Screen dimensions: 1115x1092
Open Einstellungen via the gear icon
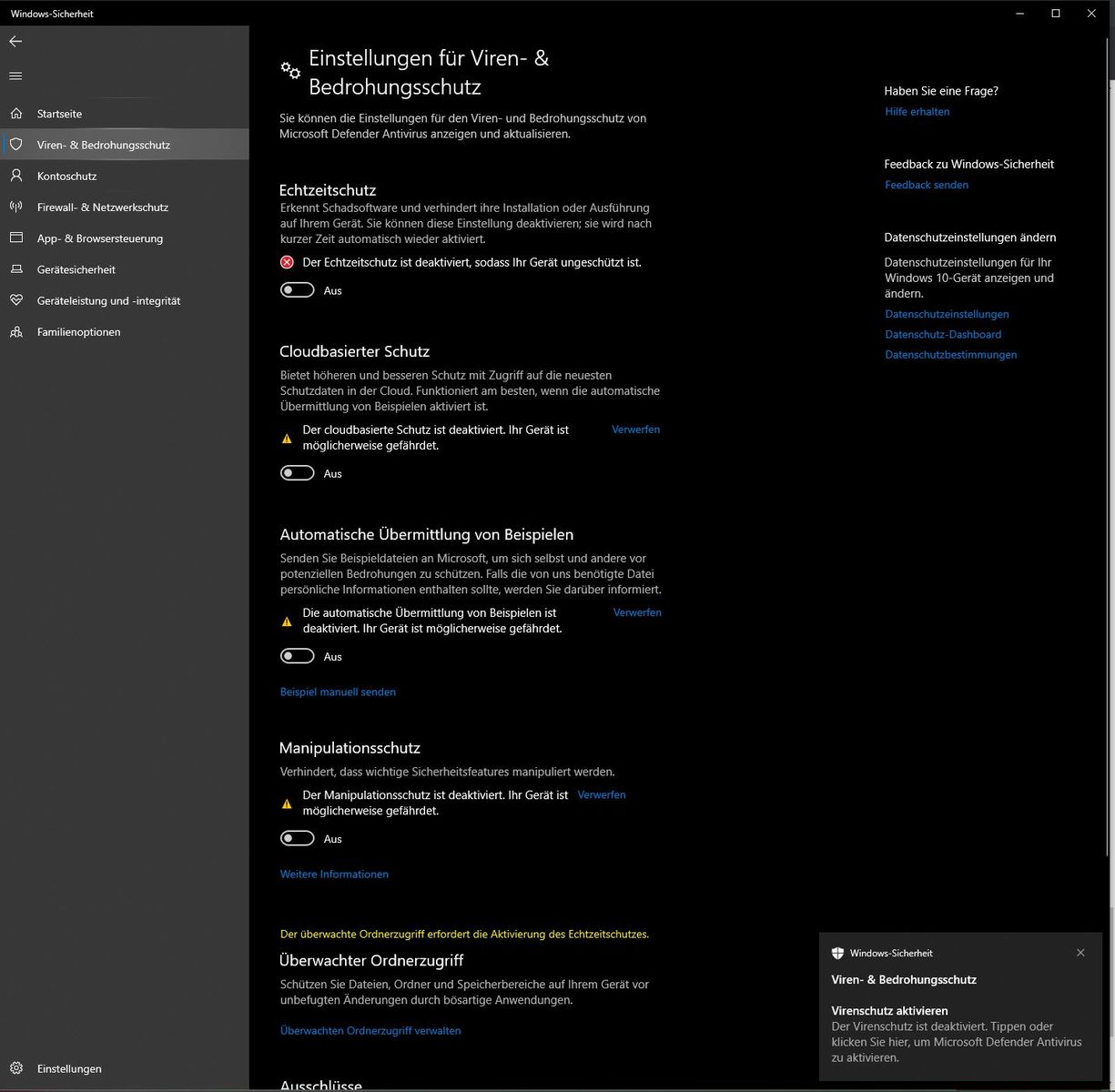pos(16,1068)
